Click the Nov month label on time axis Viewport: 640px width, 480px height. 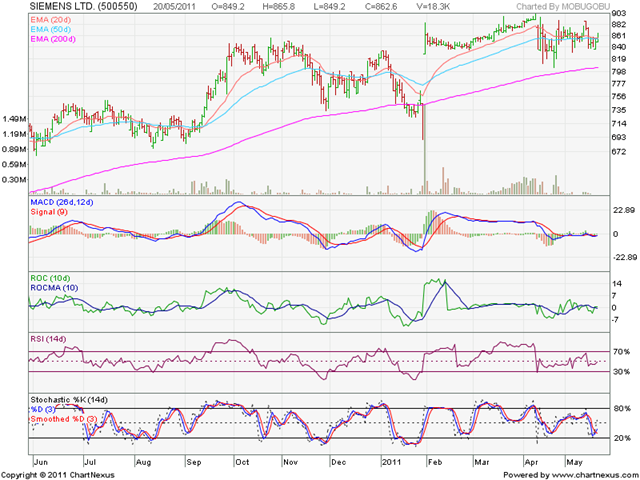pos(291,462)
